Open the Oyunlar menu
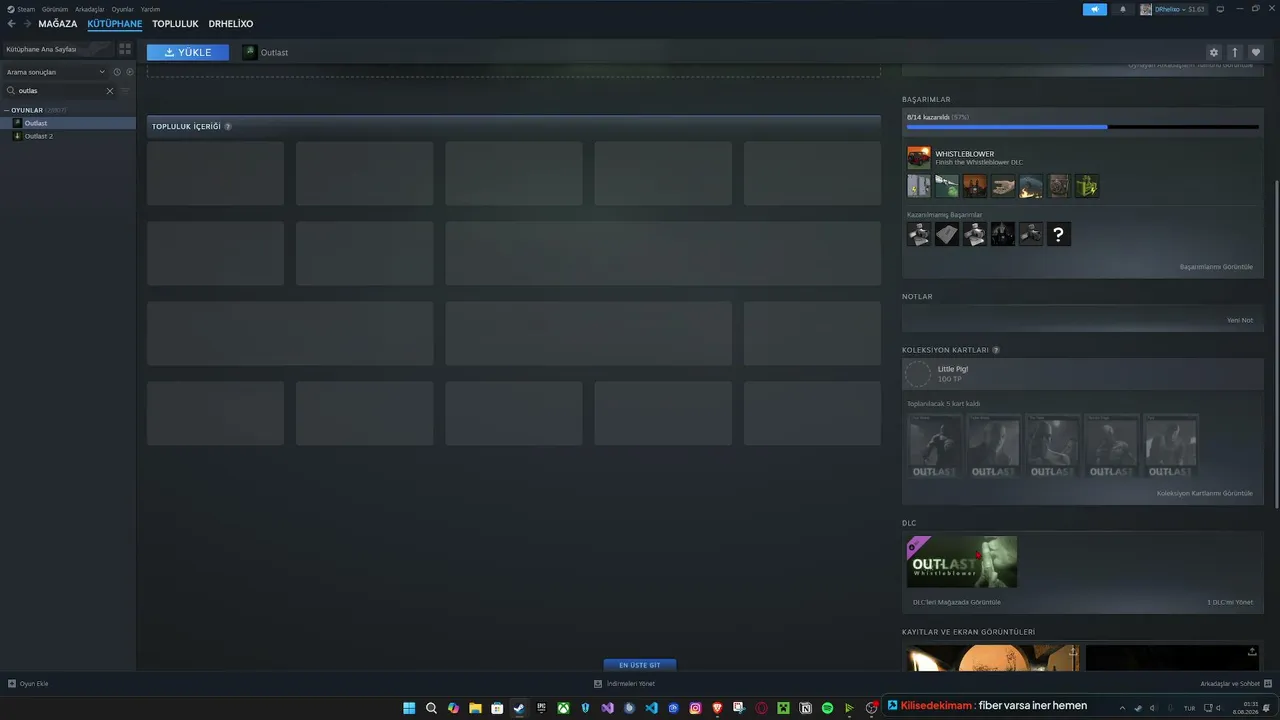The image size is (1280, 720). [x=122, y=9]
